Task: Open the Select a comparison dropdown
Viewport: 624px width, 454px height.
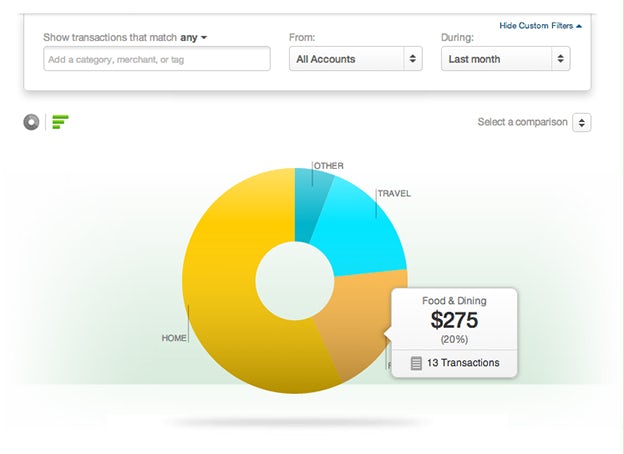Action: [x=581, y=122]
